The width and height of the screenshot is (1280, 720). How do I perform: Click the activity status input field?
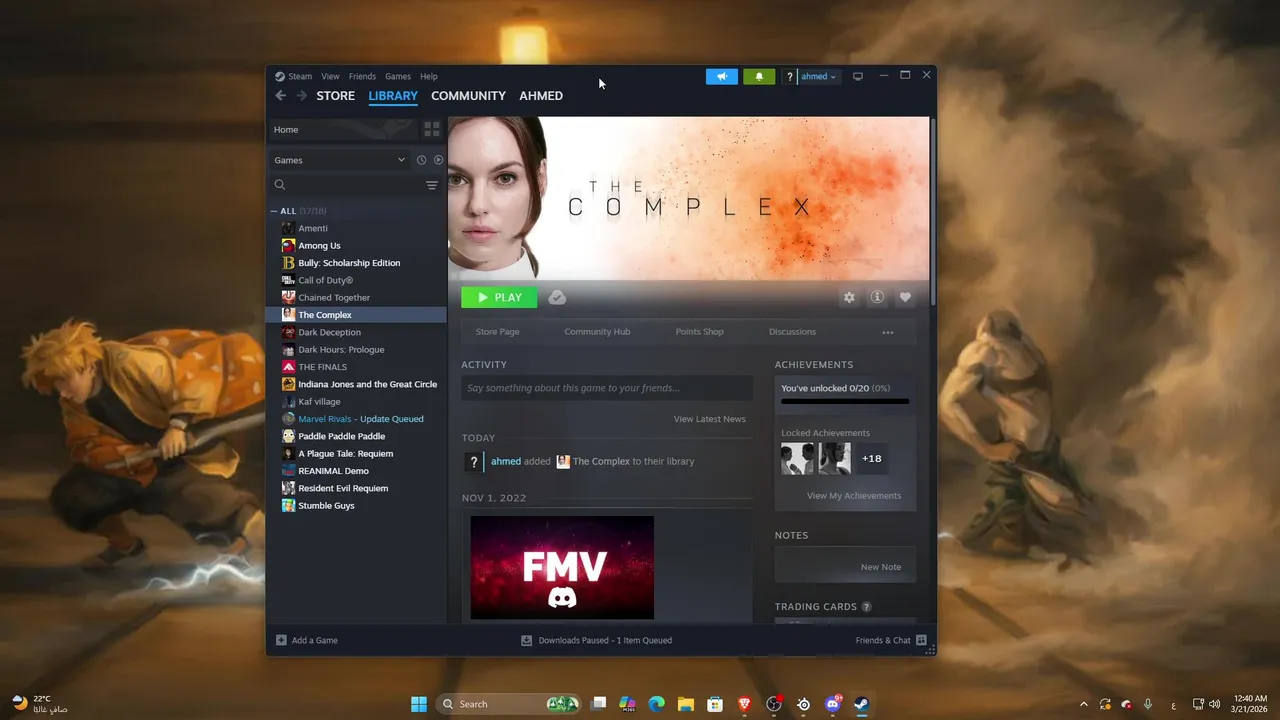tap(607, 388)
